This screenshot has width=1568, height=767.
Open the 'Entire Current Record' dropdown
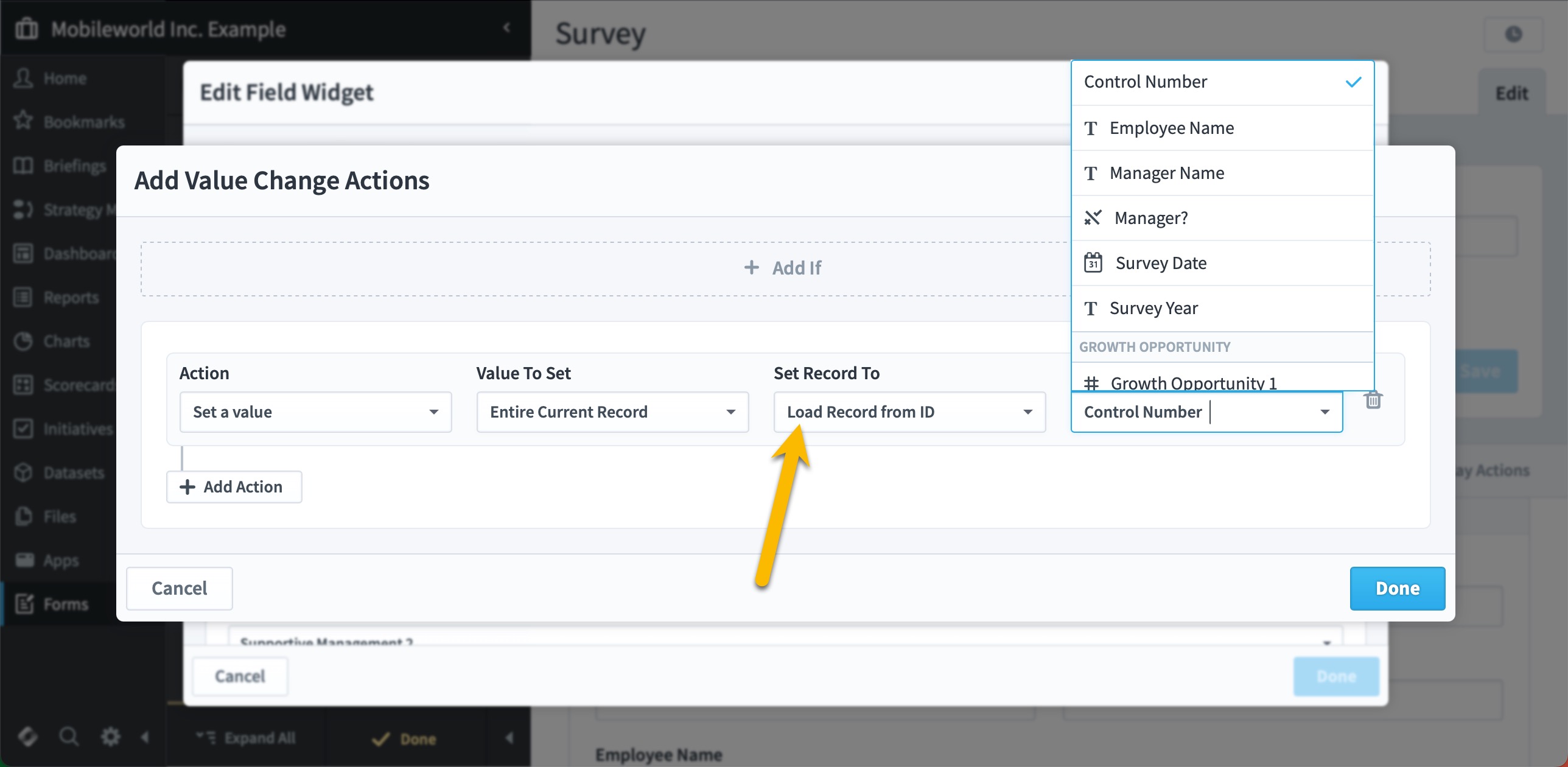pyautogui.click(x=612, y=412)
